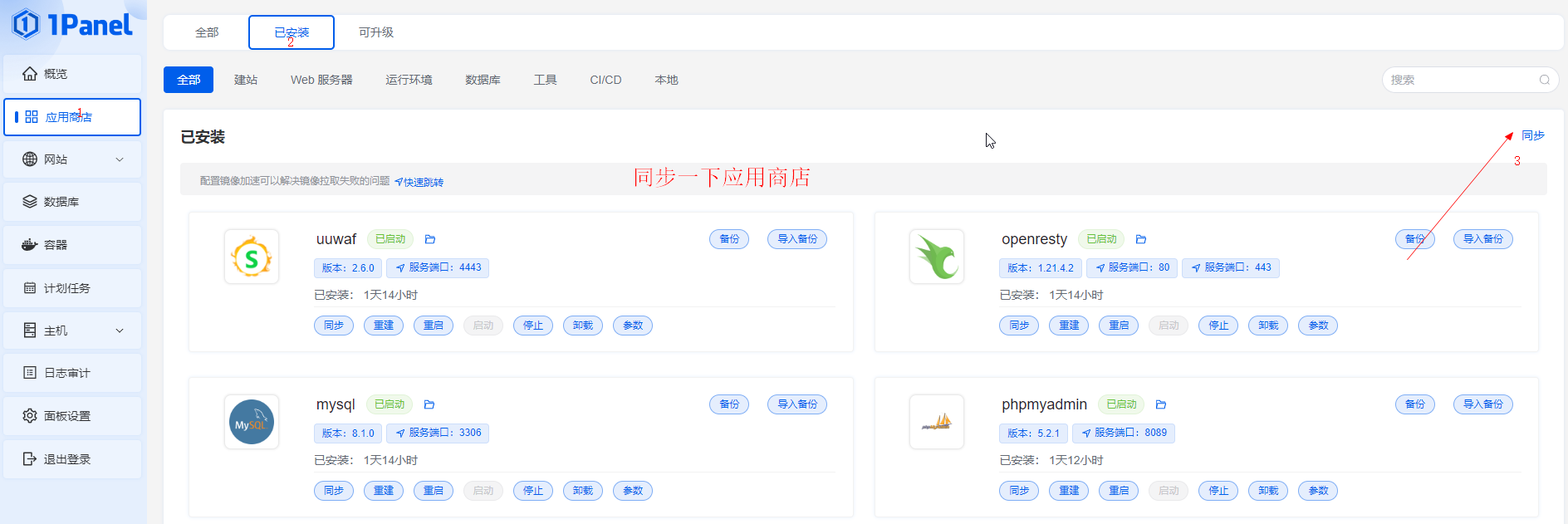
Task: Open openresty 服务端口: 443 link
Action: [1231, 267]
